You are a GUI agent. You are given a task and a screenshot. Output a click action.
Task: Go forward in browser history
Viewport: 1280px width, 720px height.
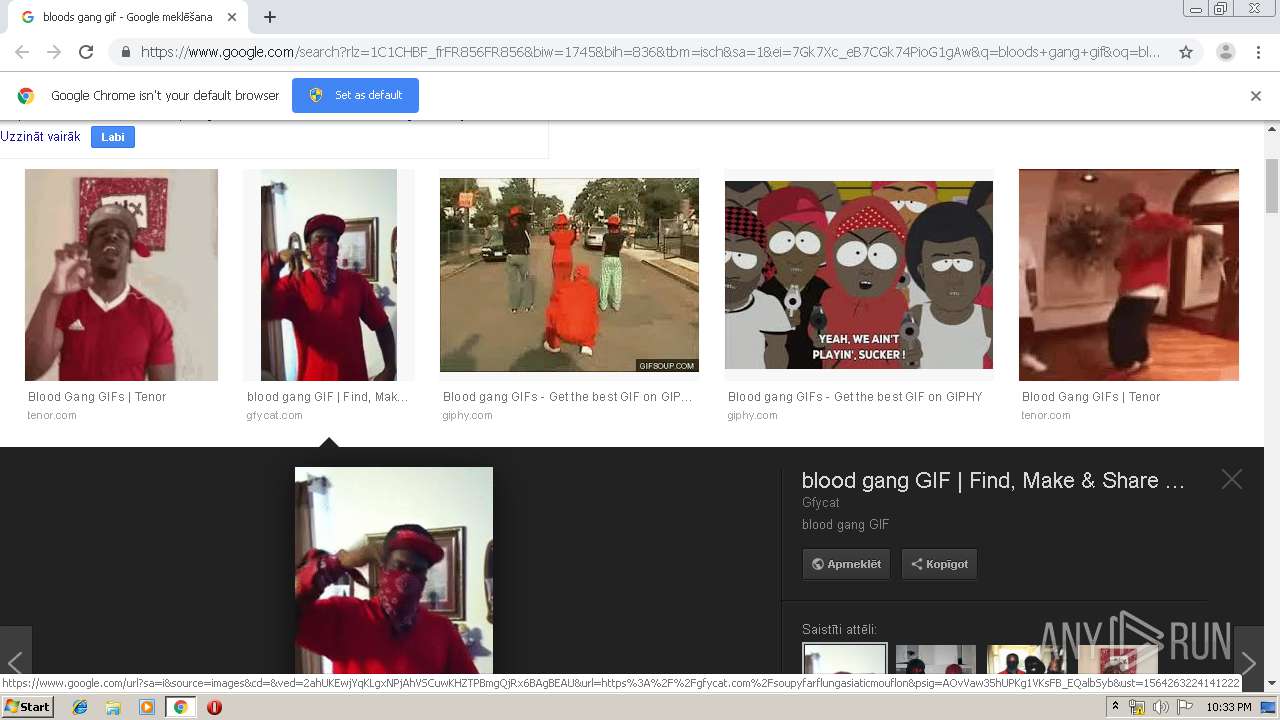pyautogui.click(x=54, y=52)
